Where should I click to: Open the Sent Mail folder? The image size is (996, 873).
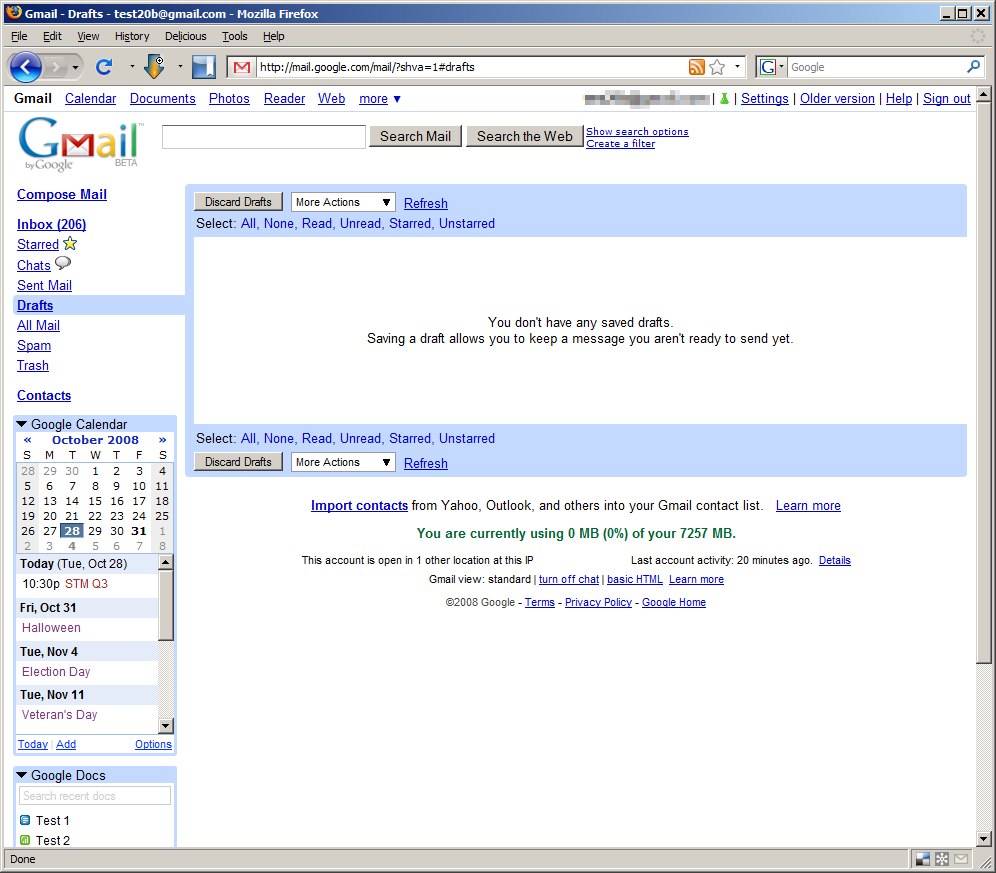tap(44, 285)
